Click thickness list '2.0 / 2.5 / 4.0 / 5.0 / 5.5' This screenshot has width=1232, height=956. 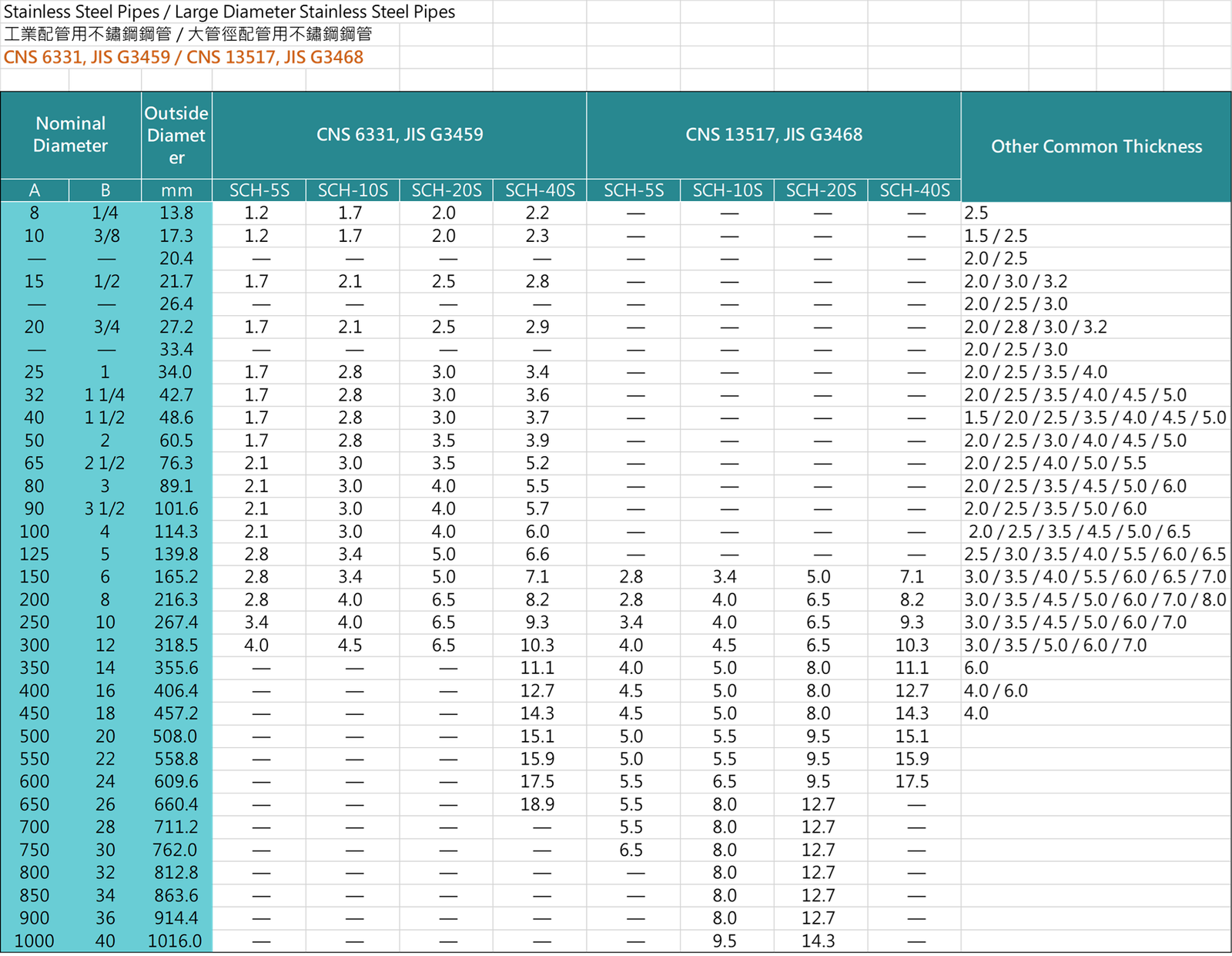tap(1055, 463)
